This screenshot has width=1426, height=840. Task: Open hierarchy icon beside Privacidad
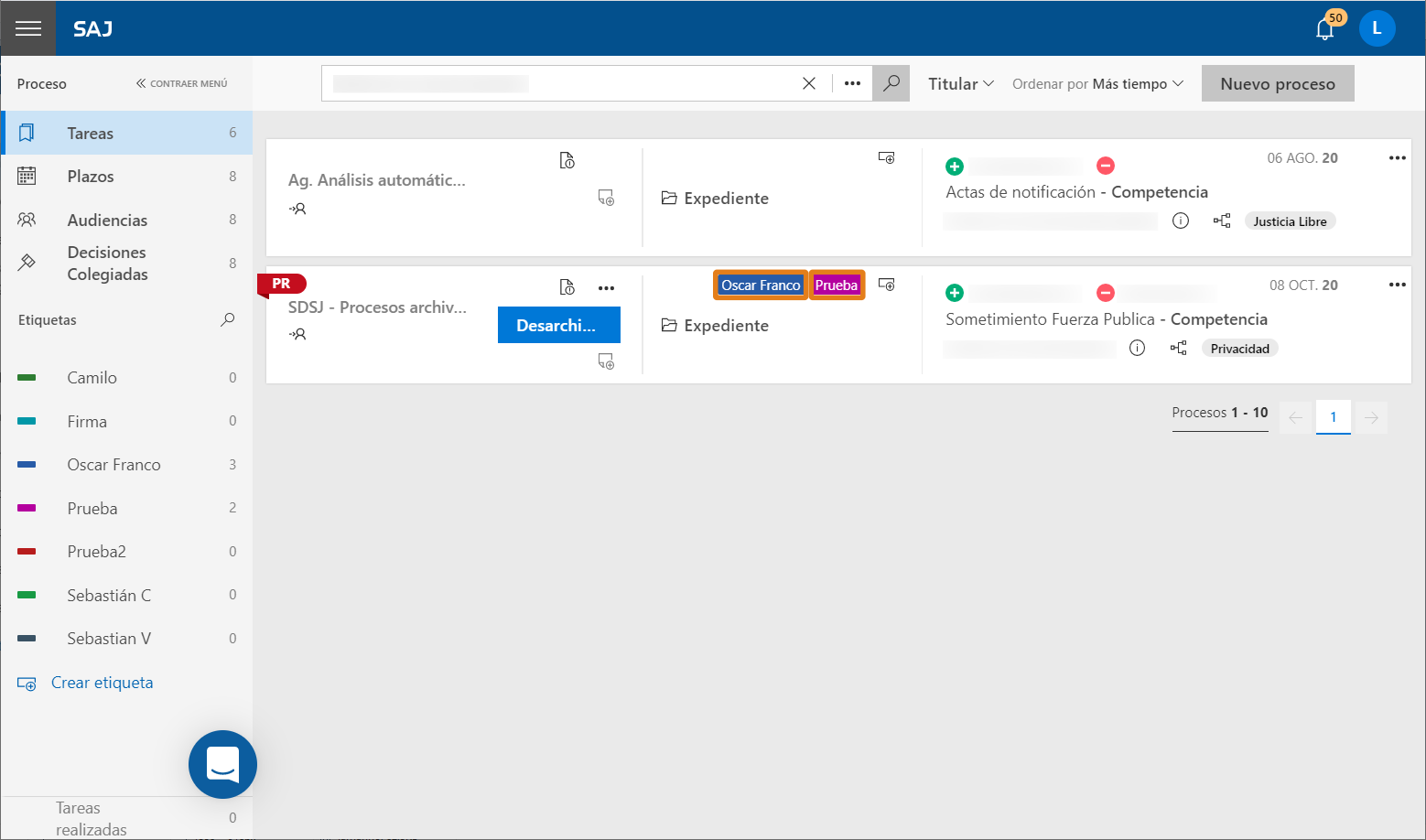point(1179,348)
